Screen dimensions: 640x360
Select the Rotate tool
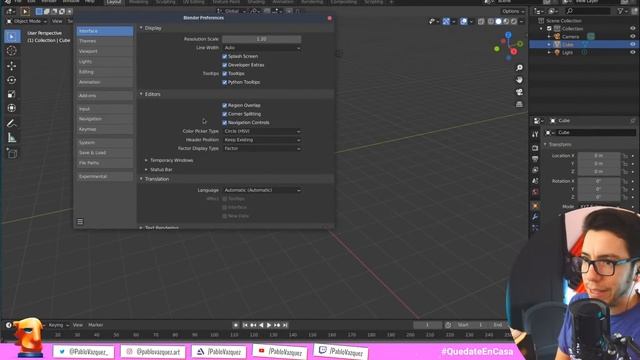click(x=11, y=80)
